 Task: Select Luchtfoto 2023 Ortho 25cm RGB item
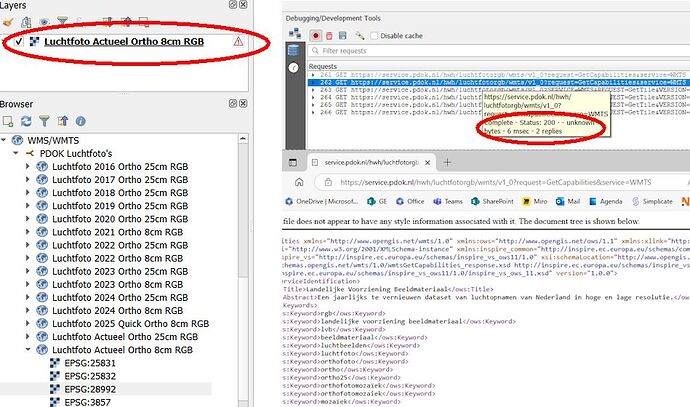(x=120, y=271)
